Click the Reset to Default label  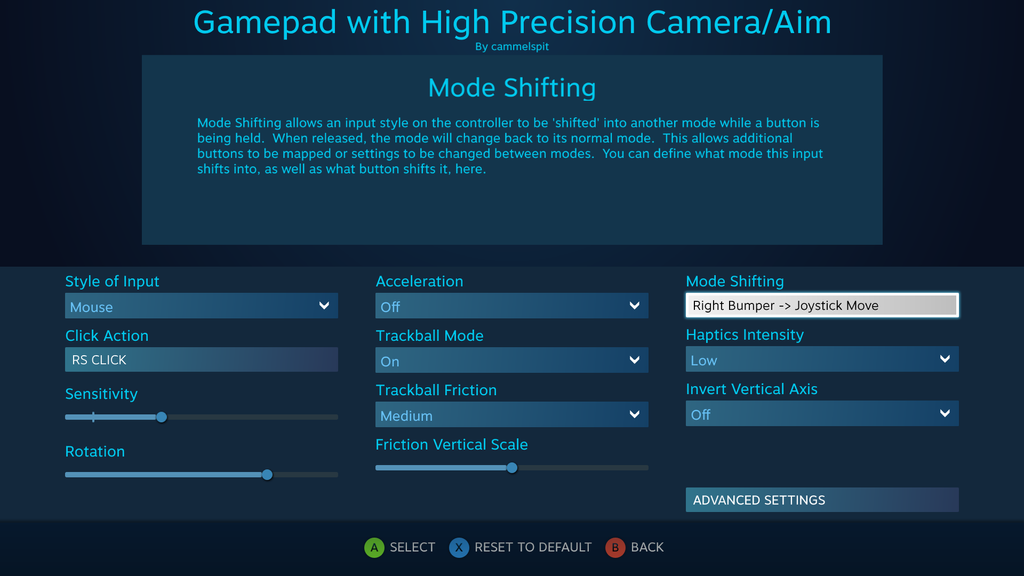click(532, 548)
